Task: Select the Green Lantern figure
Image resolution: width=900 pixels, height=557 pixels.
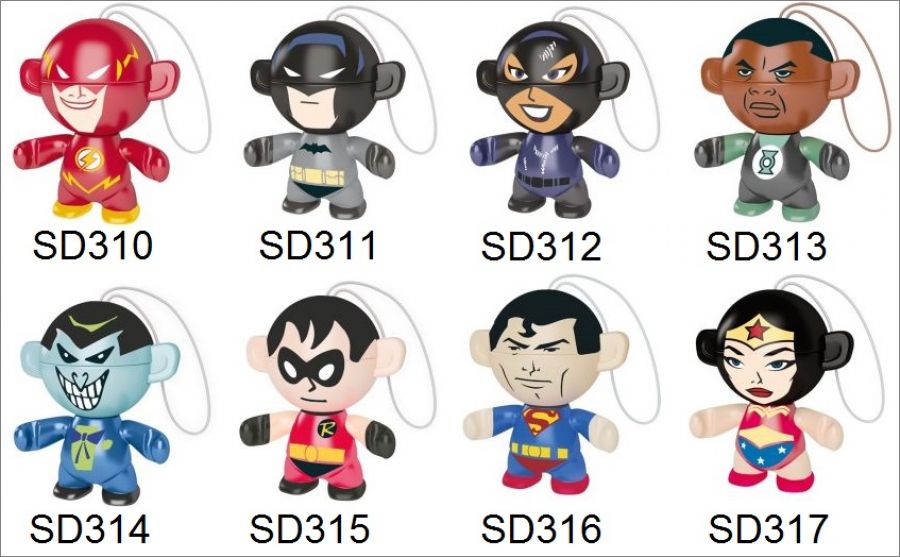Action: point(775,118)
